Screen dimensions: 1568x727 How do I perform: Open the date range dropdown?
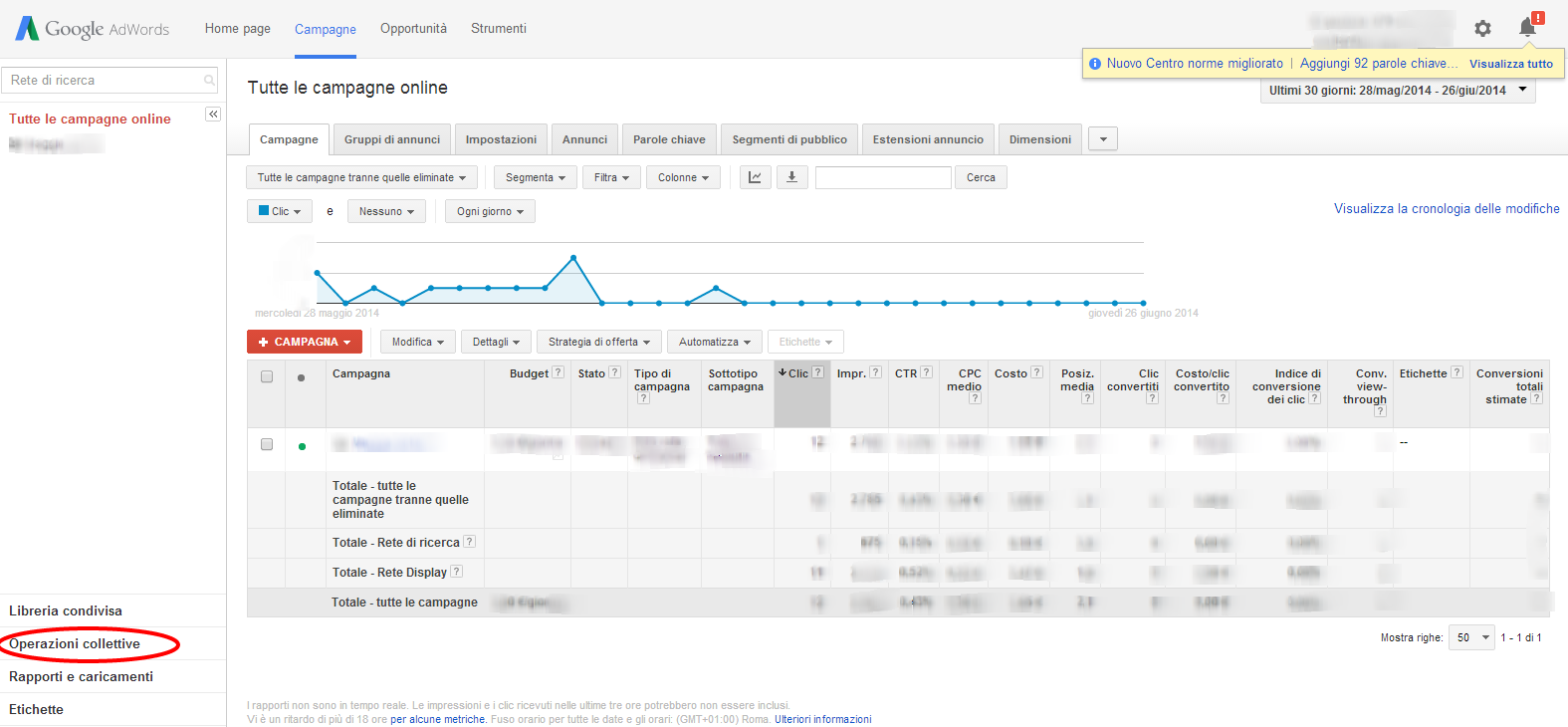(x=1397, y=91)
